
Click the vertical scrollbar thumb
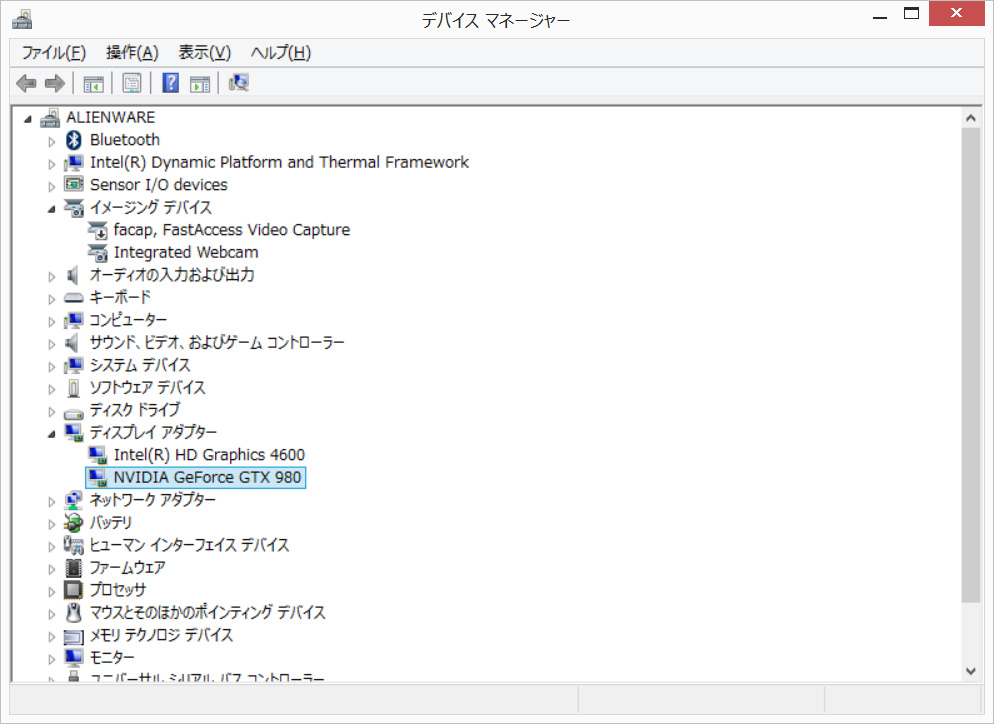pos(971,365)
